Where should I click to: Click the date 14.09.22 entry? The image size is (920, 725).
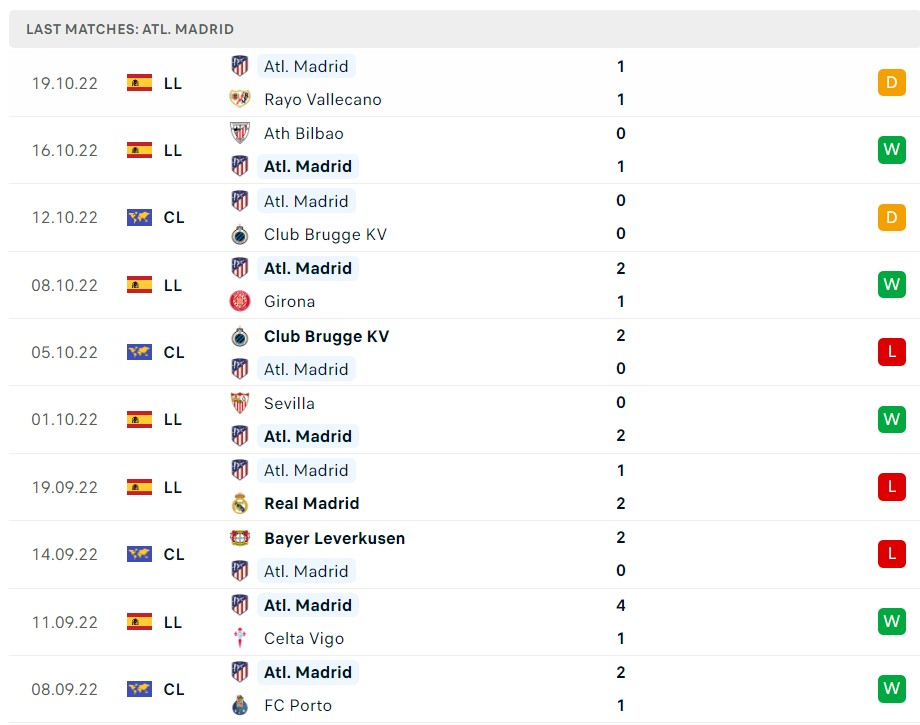coord(64,554)
